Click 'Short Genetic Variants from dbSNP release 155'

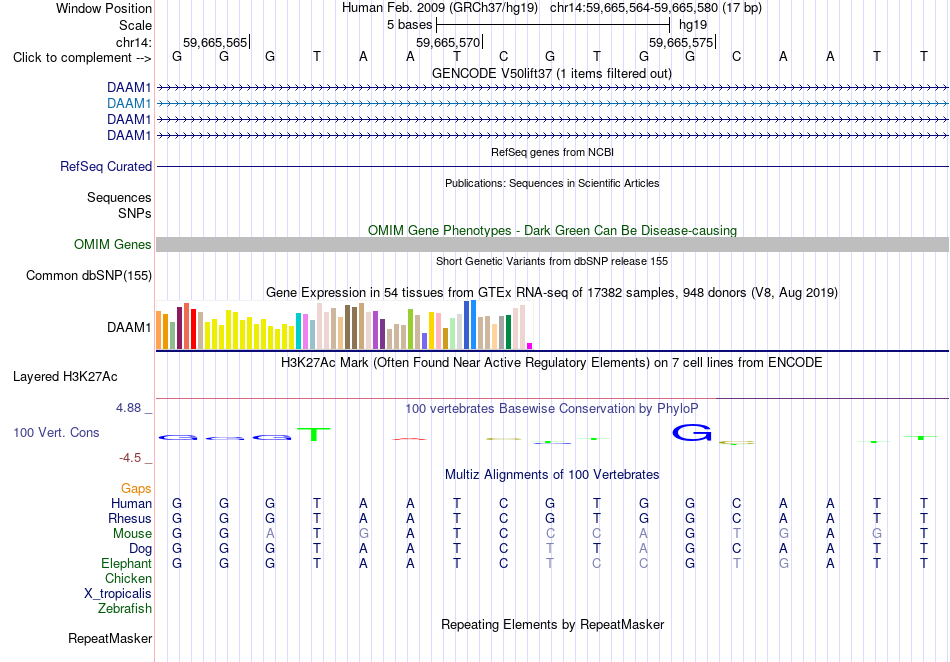pos(552,262)
